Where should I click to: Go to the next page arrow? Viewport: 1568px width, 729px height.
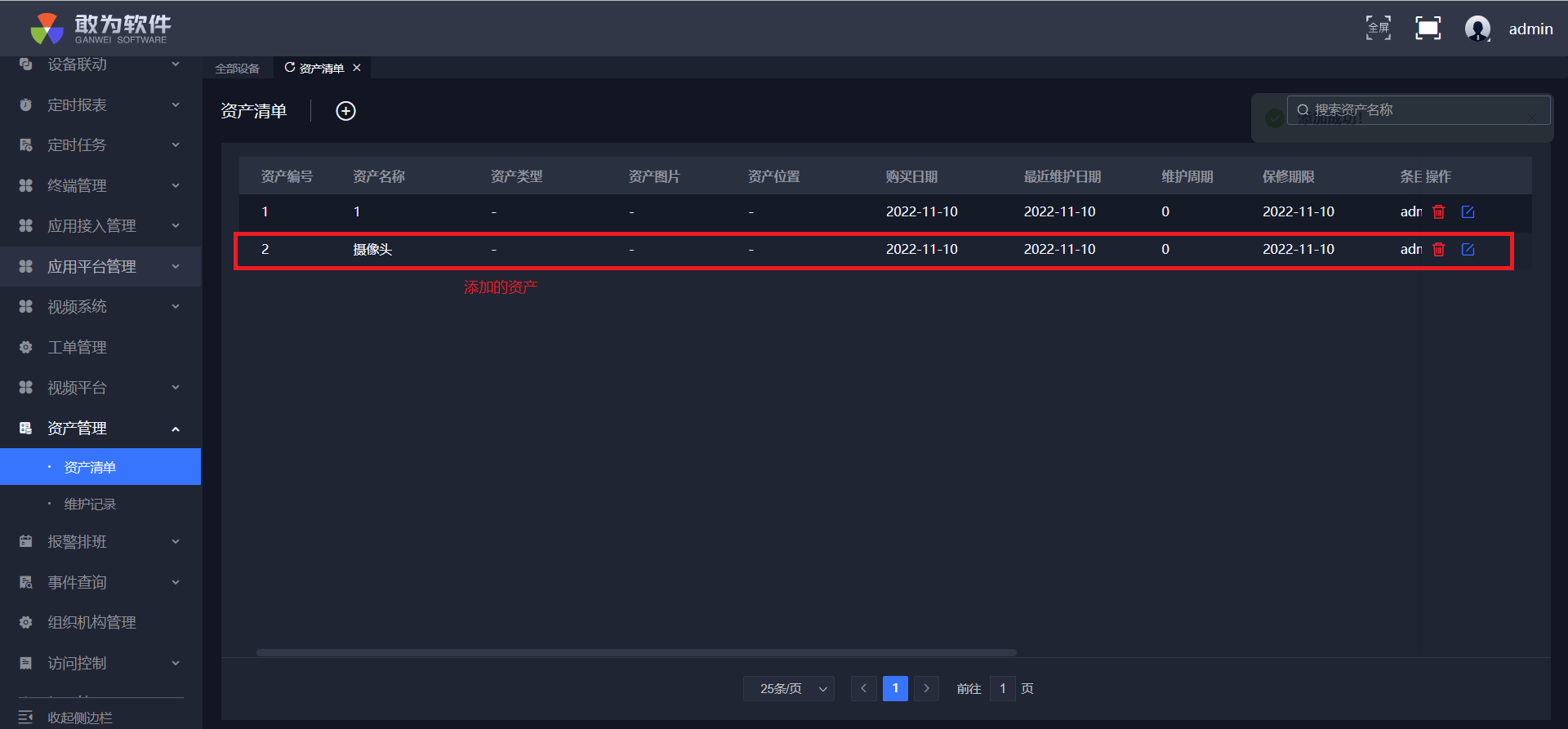pyautogui.click(x=926, y=688)
